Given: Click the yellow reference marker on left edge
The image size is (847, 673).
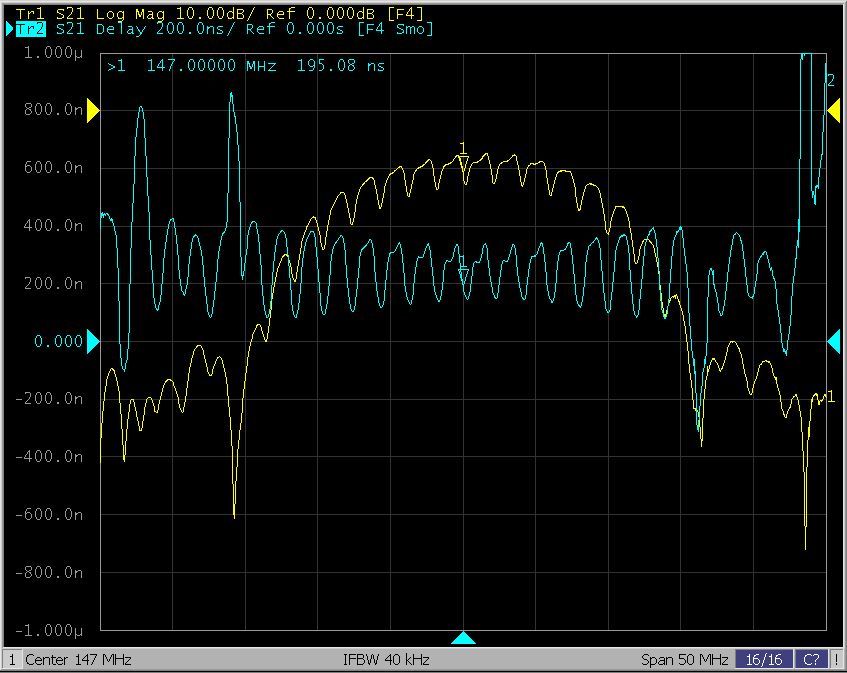Looking at the screenshot, I should 93,111.
